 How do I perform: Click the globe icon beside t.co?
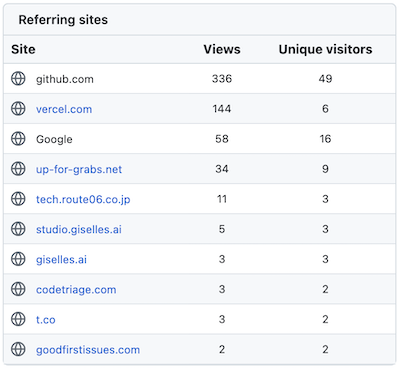18,319
